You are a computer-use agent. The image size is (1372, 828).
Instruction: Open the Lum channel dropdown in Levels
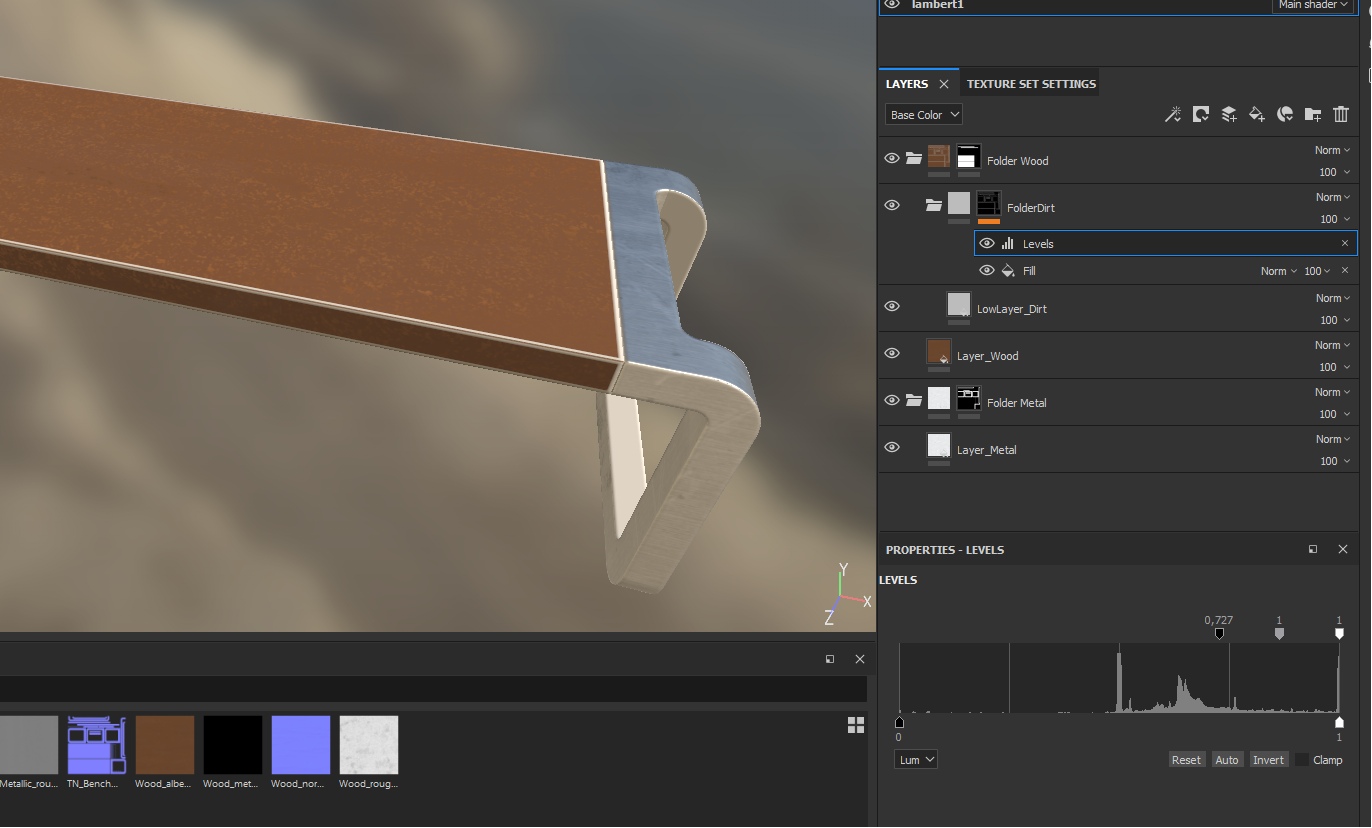(916, 760)
